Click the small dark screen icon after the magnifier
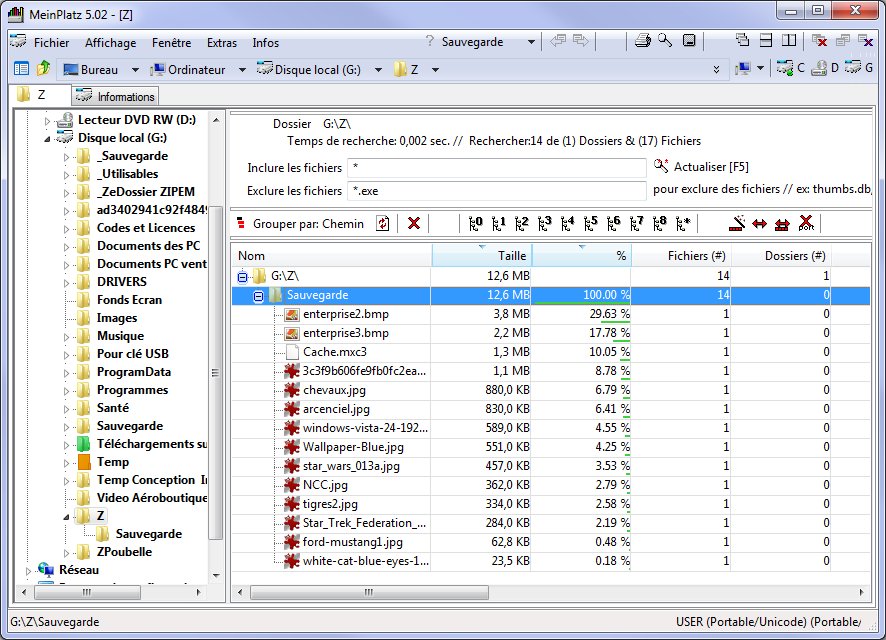This screenshot has height=640, width=886. [689, 41]
